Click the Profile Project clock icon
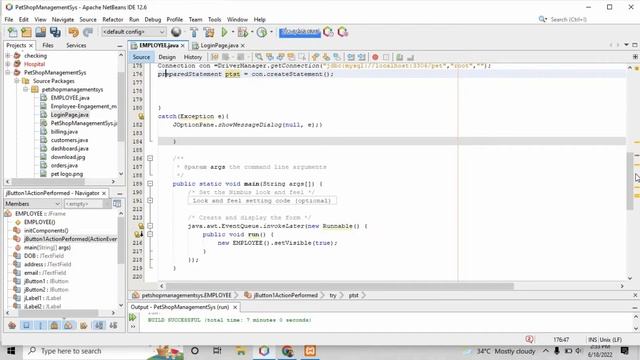 point(262,32)
